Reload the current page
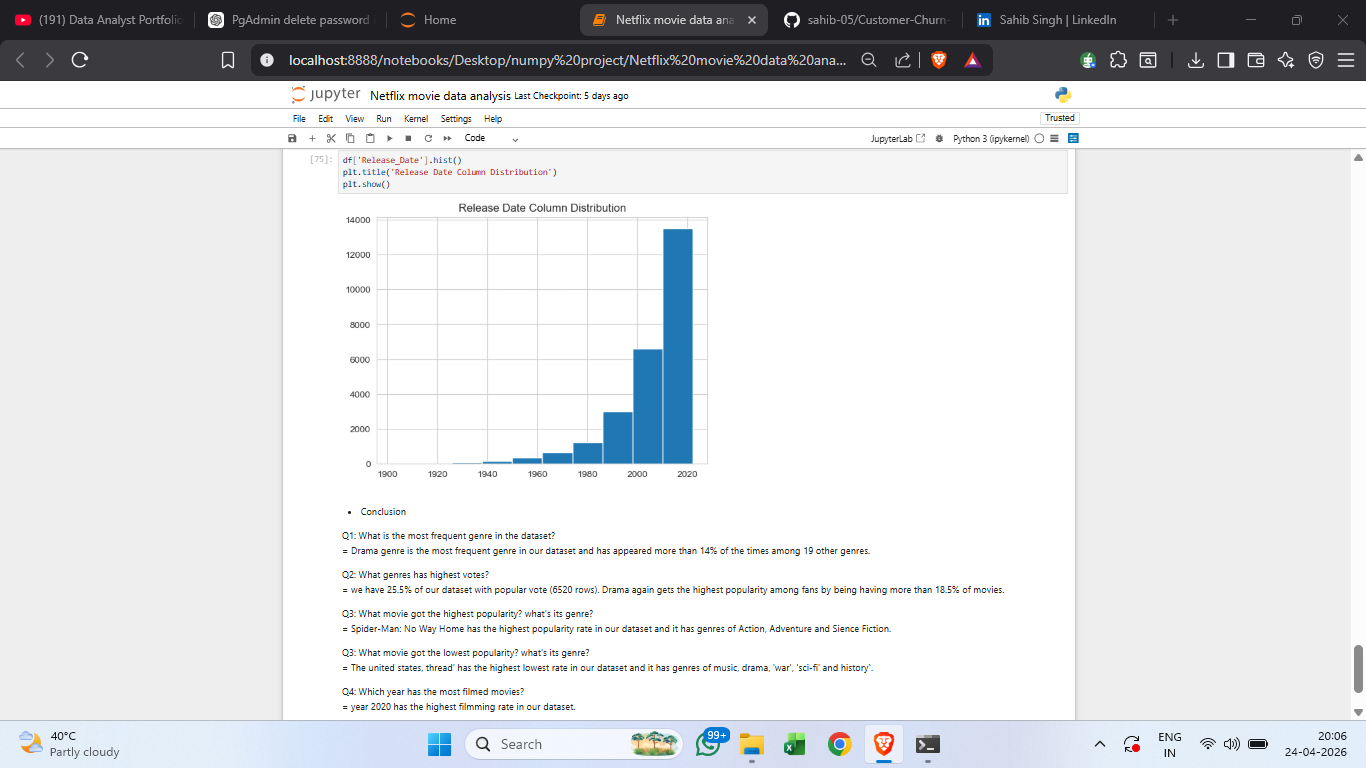The image size is (1366, 768). [x=80, y=61]
